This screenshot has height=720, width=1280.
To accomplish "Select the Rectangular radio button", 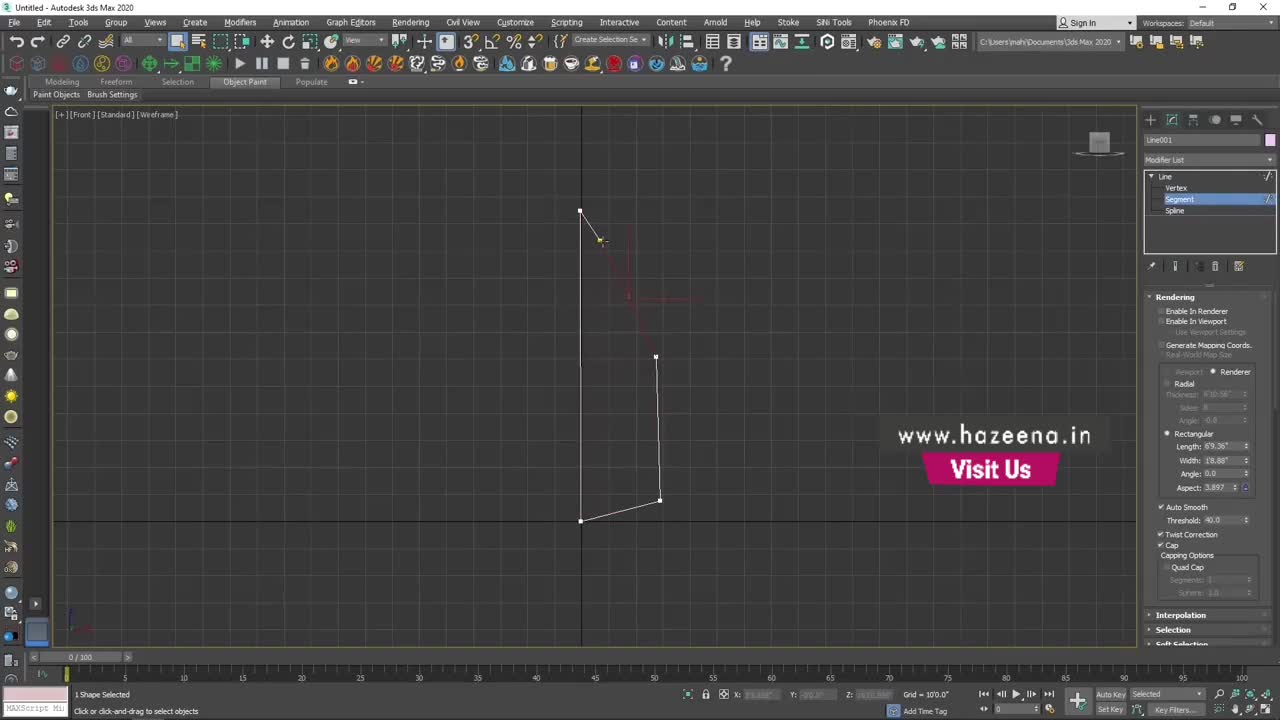I will (x=1167, y=434).
